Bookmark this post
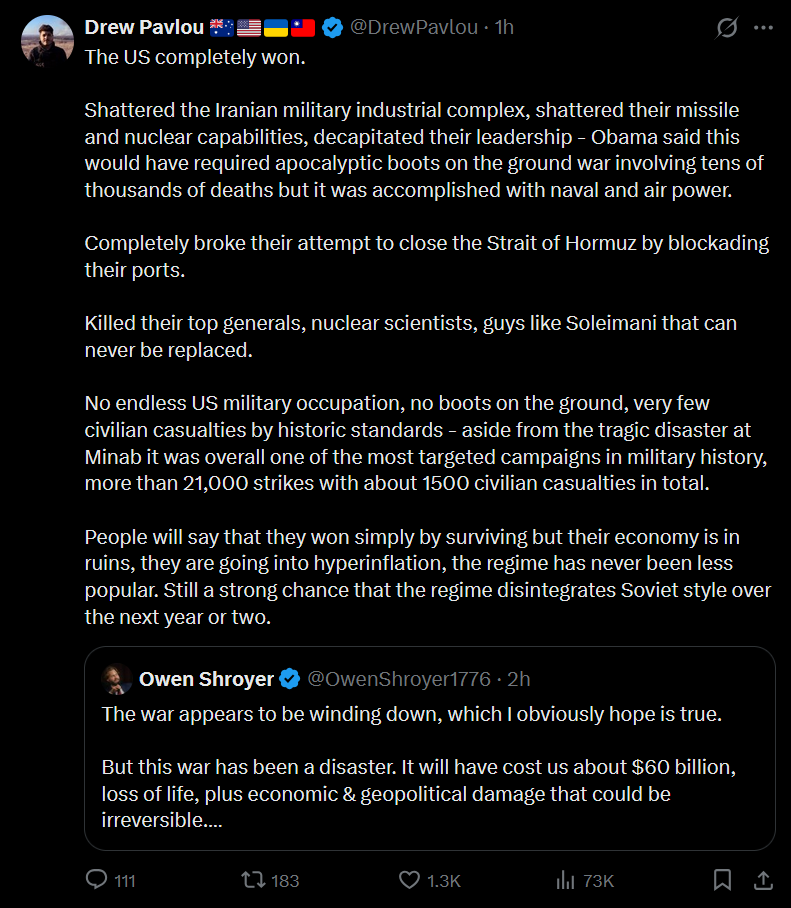Viewport: 791px width, 908px height. point(722,880)
